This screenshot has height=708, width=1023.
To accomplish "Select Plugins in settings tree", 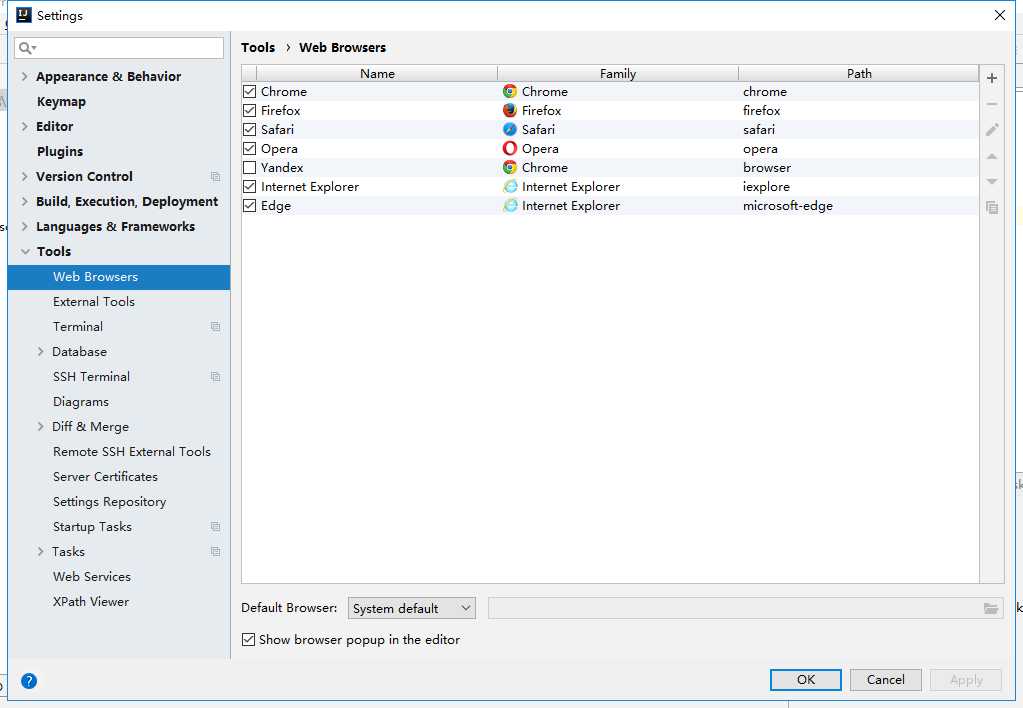I will point(60,151).
